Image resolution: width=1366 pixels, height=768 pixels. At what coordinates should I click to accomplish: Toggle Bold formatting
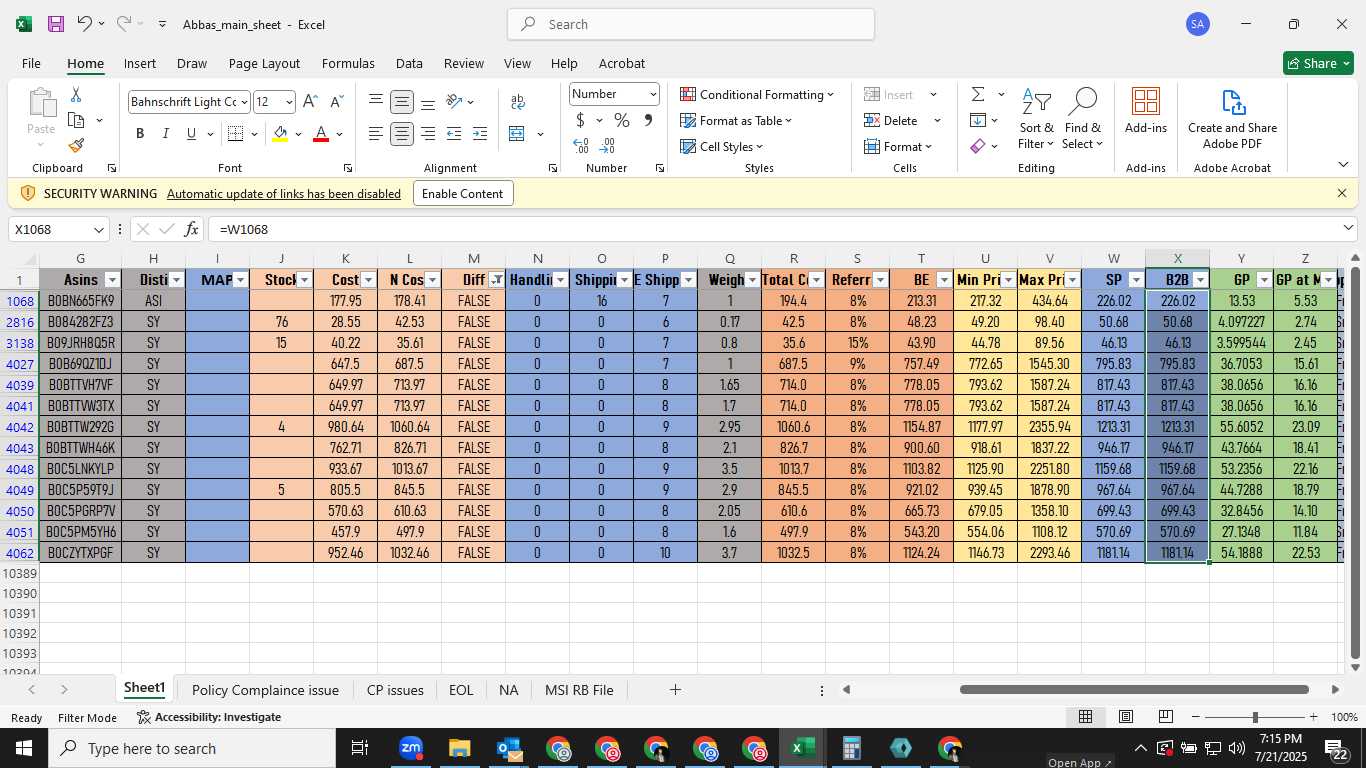point(140,134)
